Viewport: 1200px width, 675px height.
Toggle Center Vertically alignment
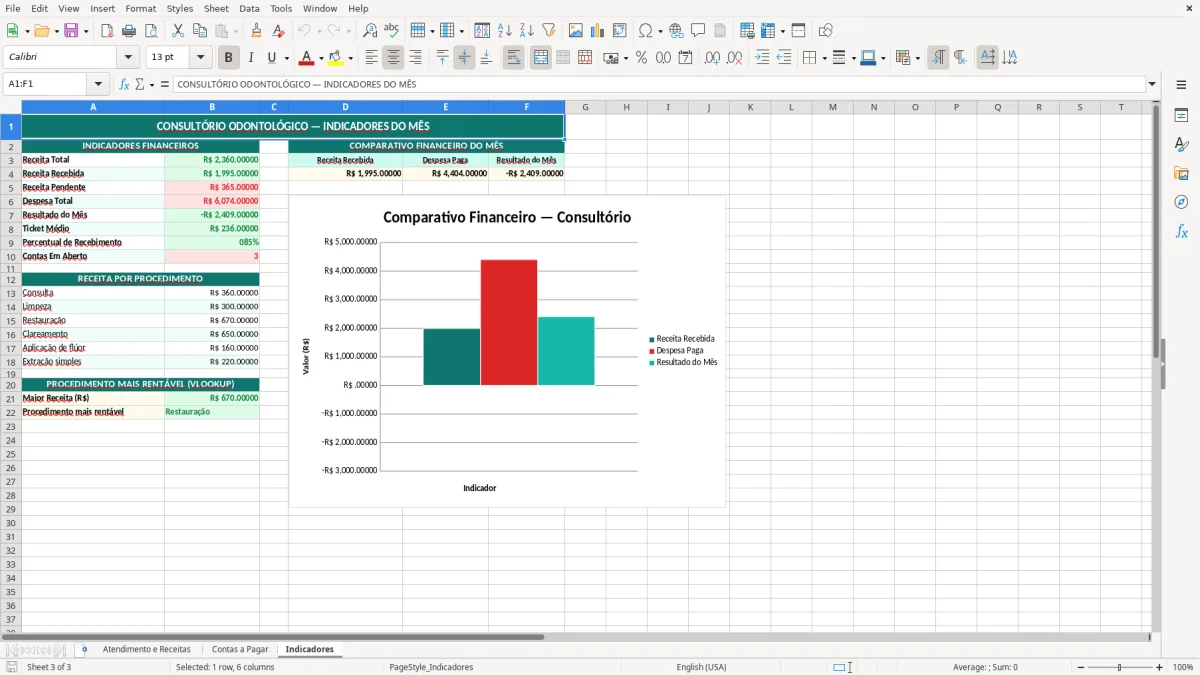point(465,58)
